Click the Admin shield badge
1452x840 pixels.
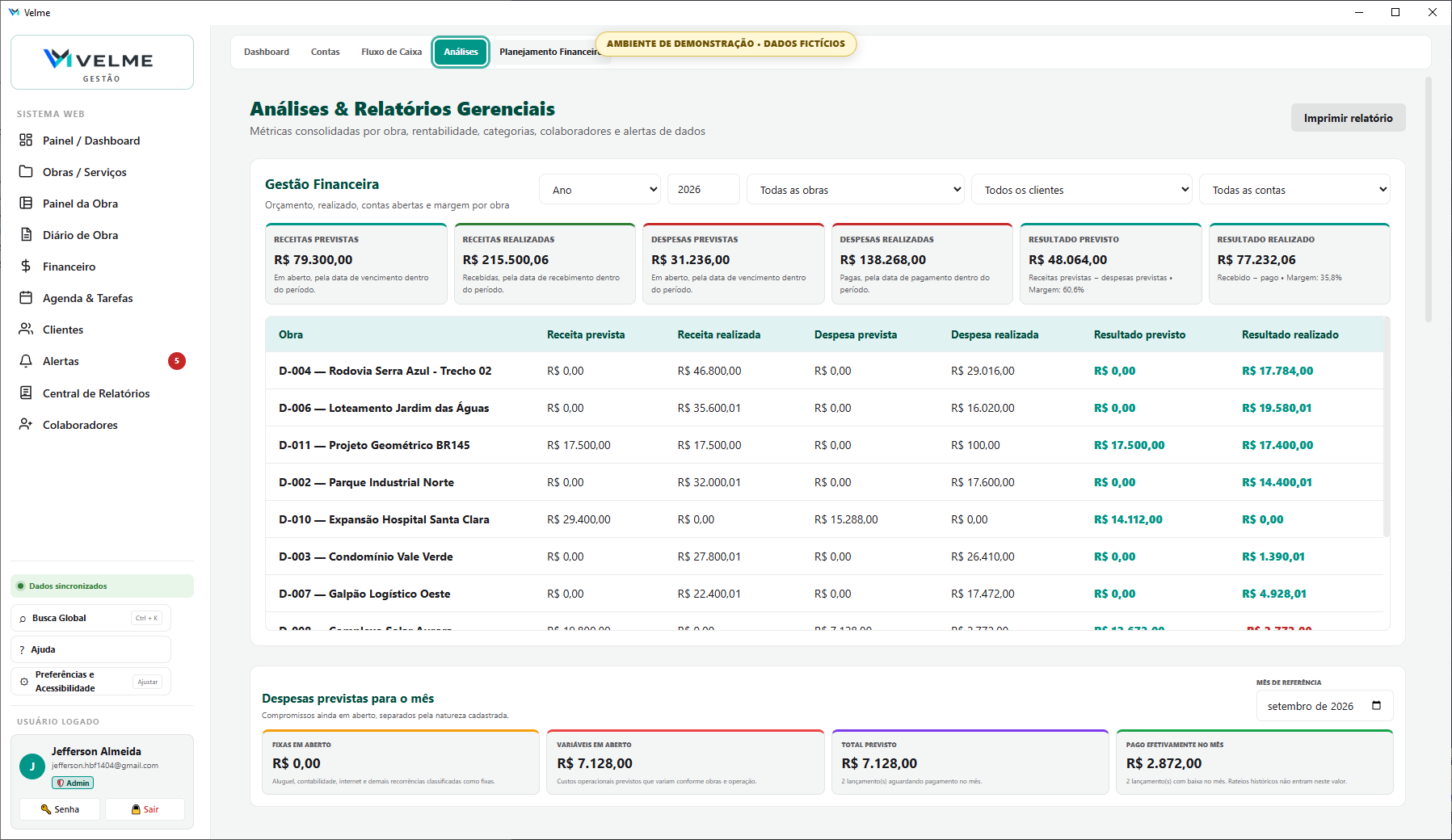73,783
